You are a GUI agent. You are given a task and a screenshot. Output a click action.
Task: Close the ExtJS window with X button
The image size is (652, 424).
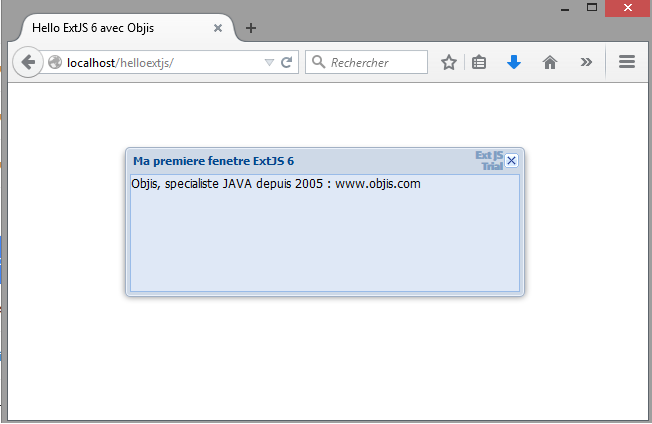pos(511,160)
